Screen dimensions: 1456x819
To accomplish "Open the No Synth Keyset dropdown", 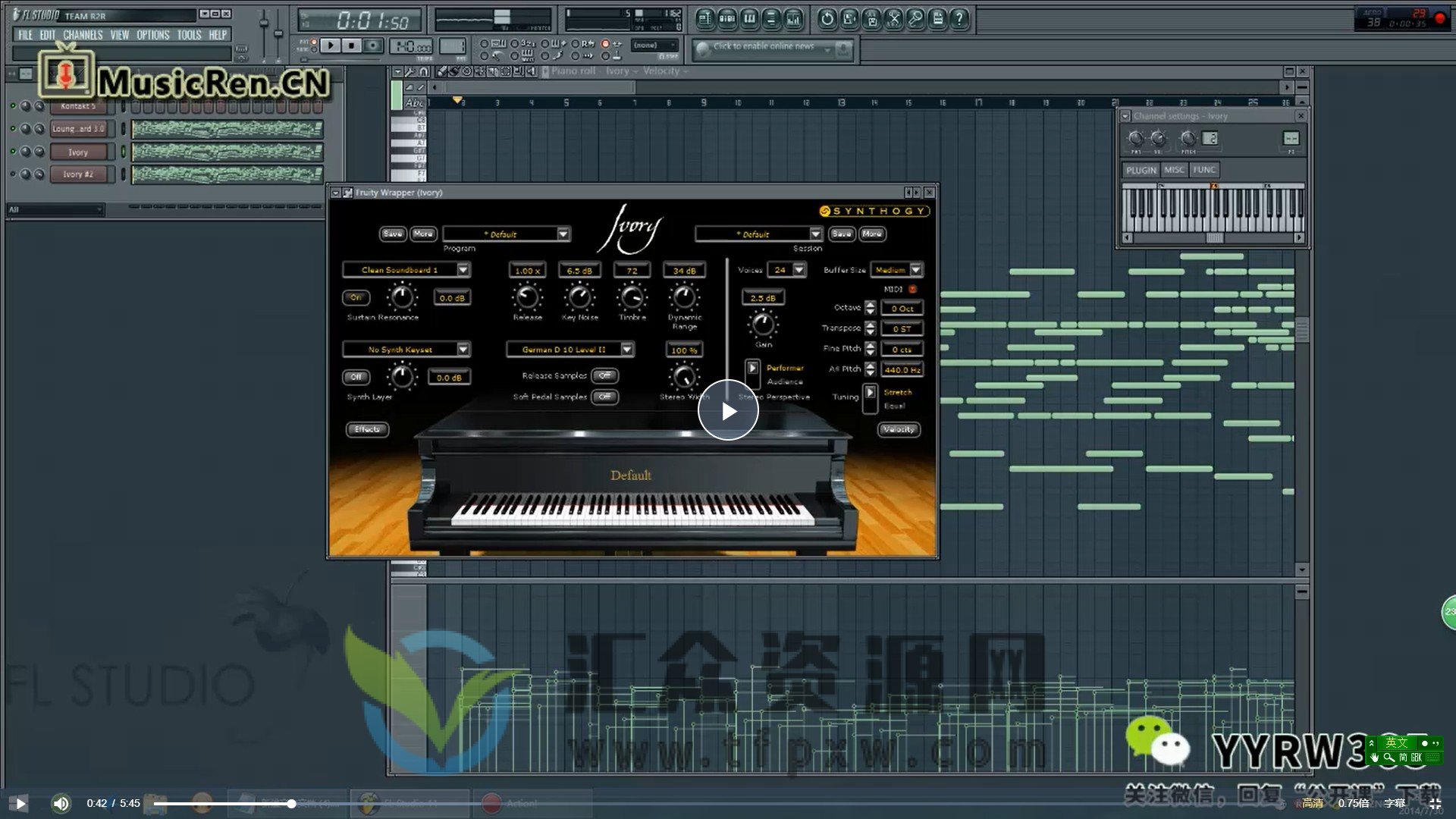I will 406,350.
